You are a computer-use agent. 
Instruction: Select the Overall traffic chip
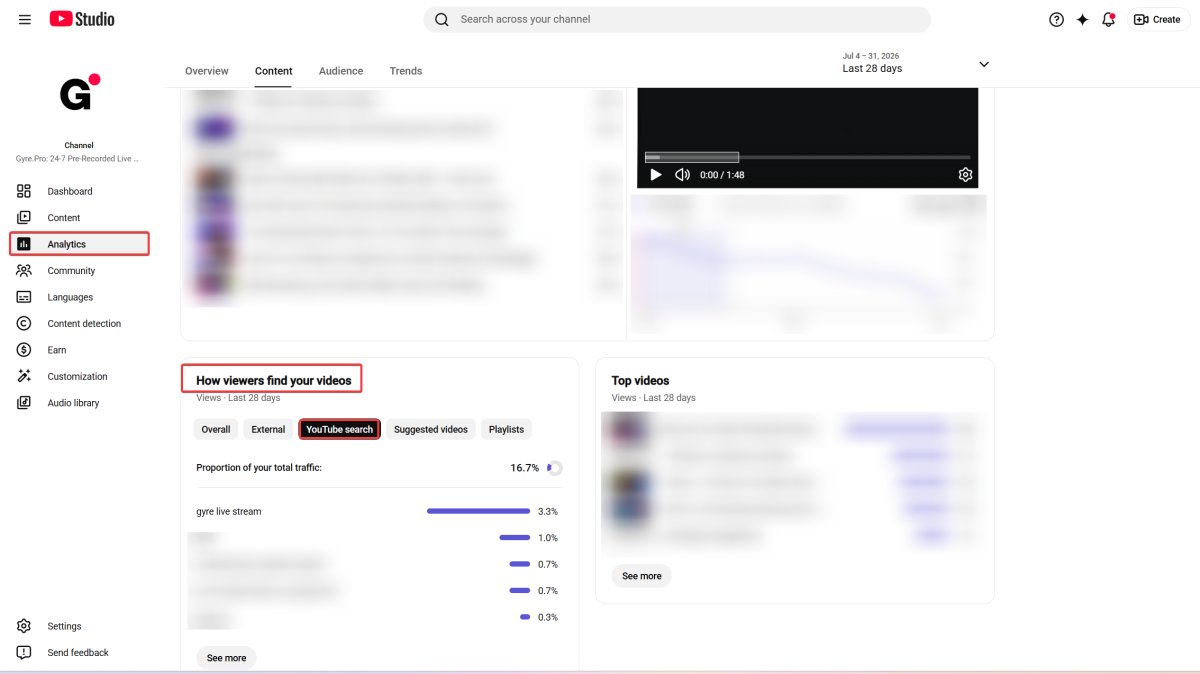pyautogui.click(x=216, y=429)
